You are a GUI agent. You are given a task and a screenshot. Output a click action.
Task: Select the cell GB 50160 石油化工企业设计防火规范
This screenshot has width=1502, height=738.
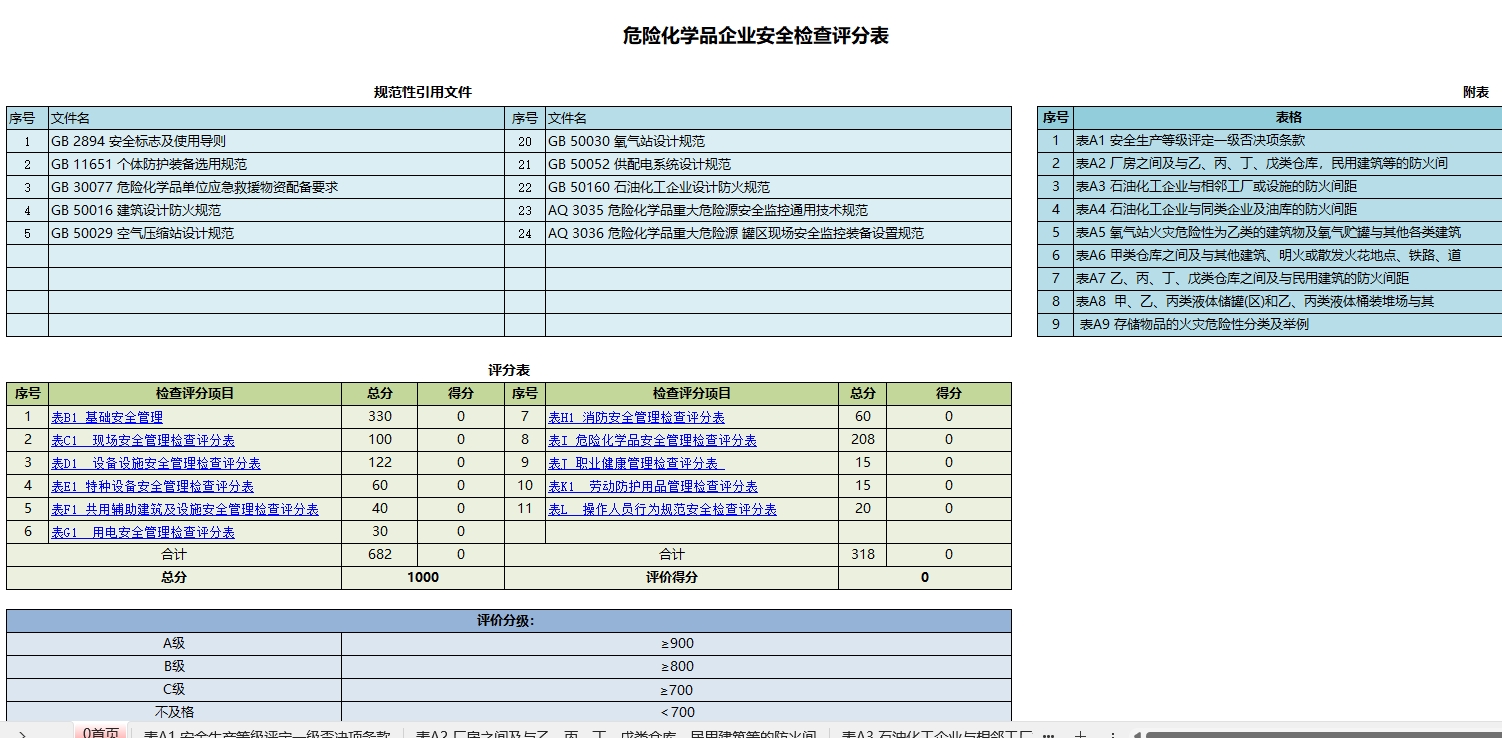(x=778, y=187)
